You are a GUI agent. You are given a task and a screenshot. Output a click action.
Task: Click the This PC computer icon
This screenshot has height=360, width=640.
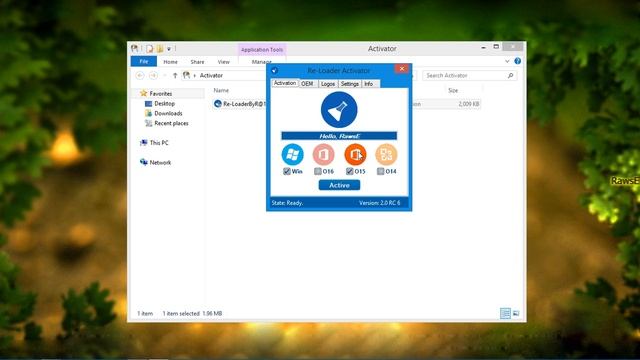tap(143, 143)
